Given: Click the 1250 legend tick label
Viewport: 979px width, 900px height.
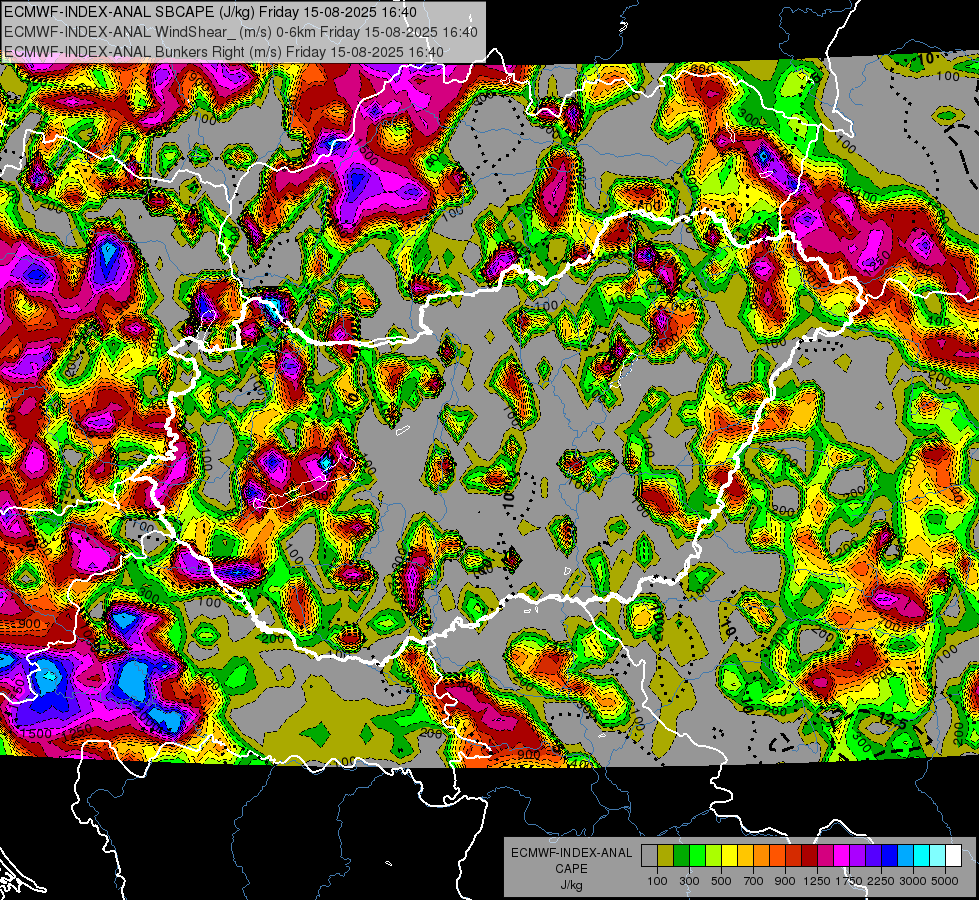Looking at the screenshot, I should [x=817, y=881].
